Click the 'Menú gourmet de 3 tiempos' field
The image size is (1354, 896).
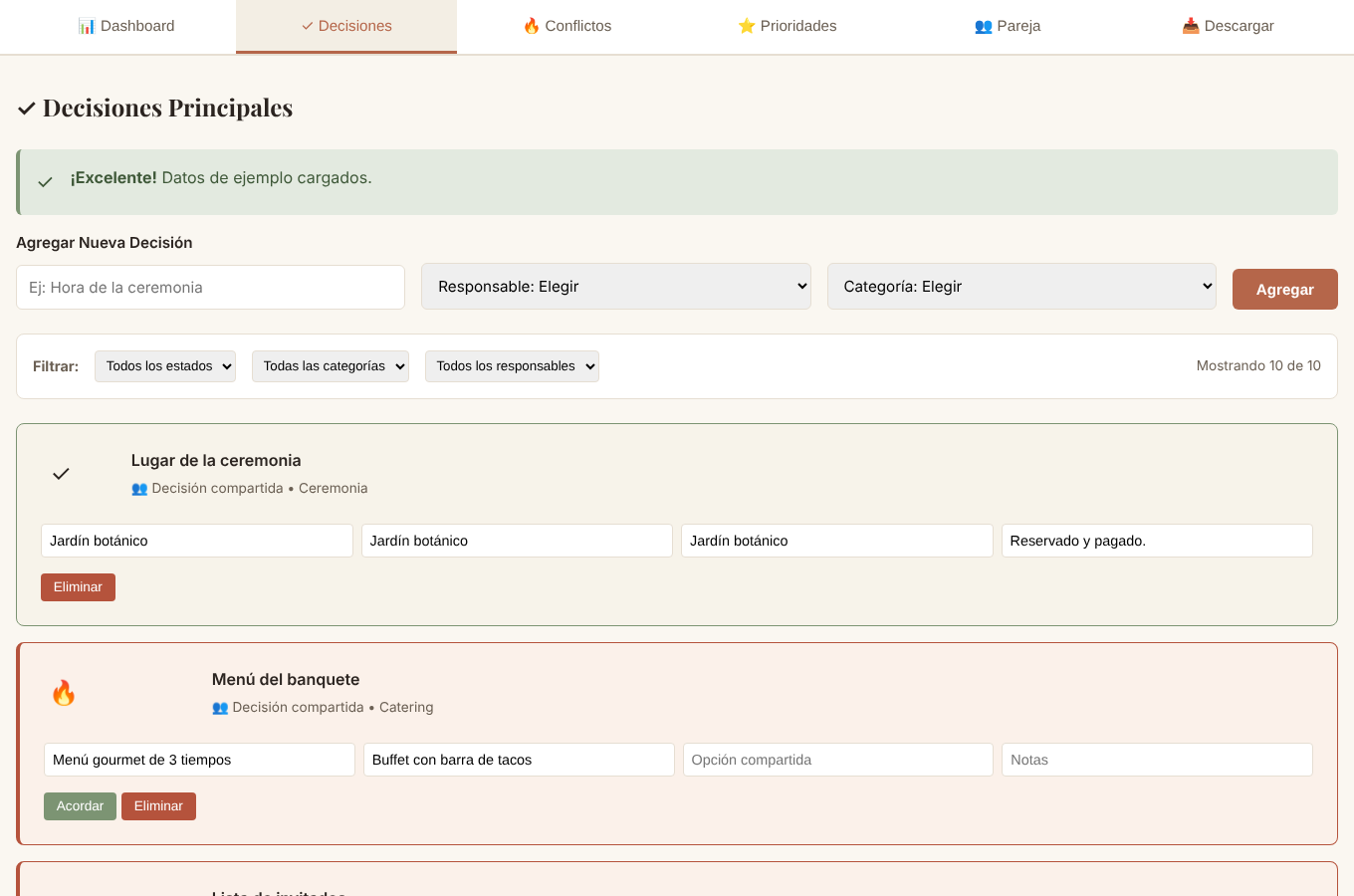(x=199, y=760)
